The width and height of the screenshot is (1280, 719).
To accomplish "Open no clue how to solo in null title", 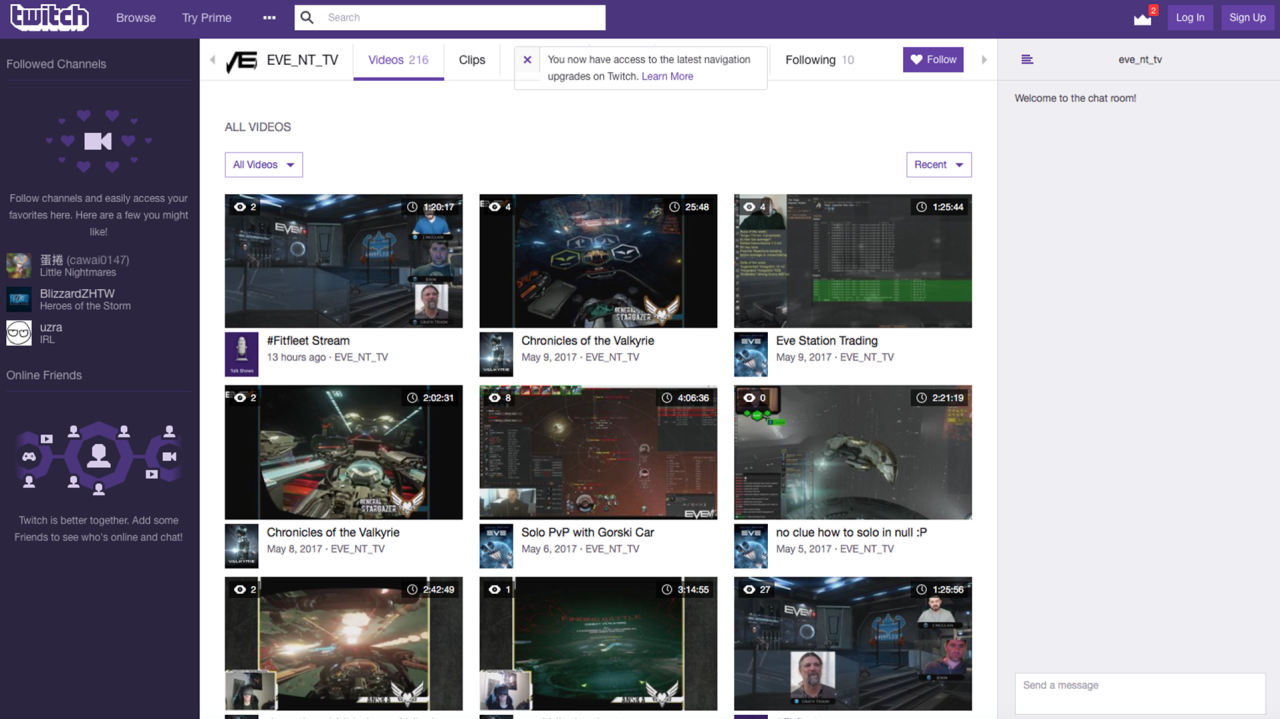I will [x=851, y=533].
